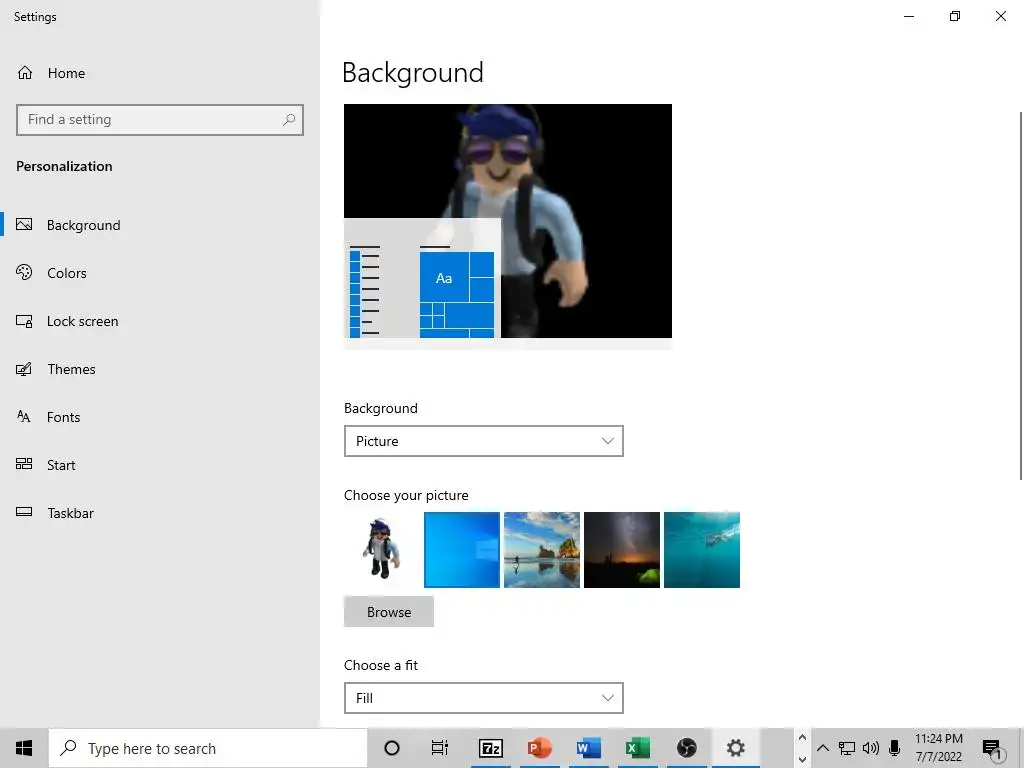Screen dimensions: 1024x768
Task: Click the volume speaker icon
Action: (x=871, y=748)
